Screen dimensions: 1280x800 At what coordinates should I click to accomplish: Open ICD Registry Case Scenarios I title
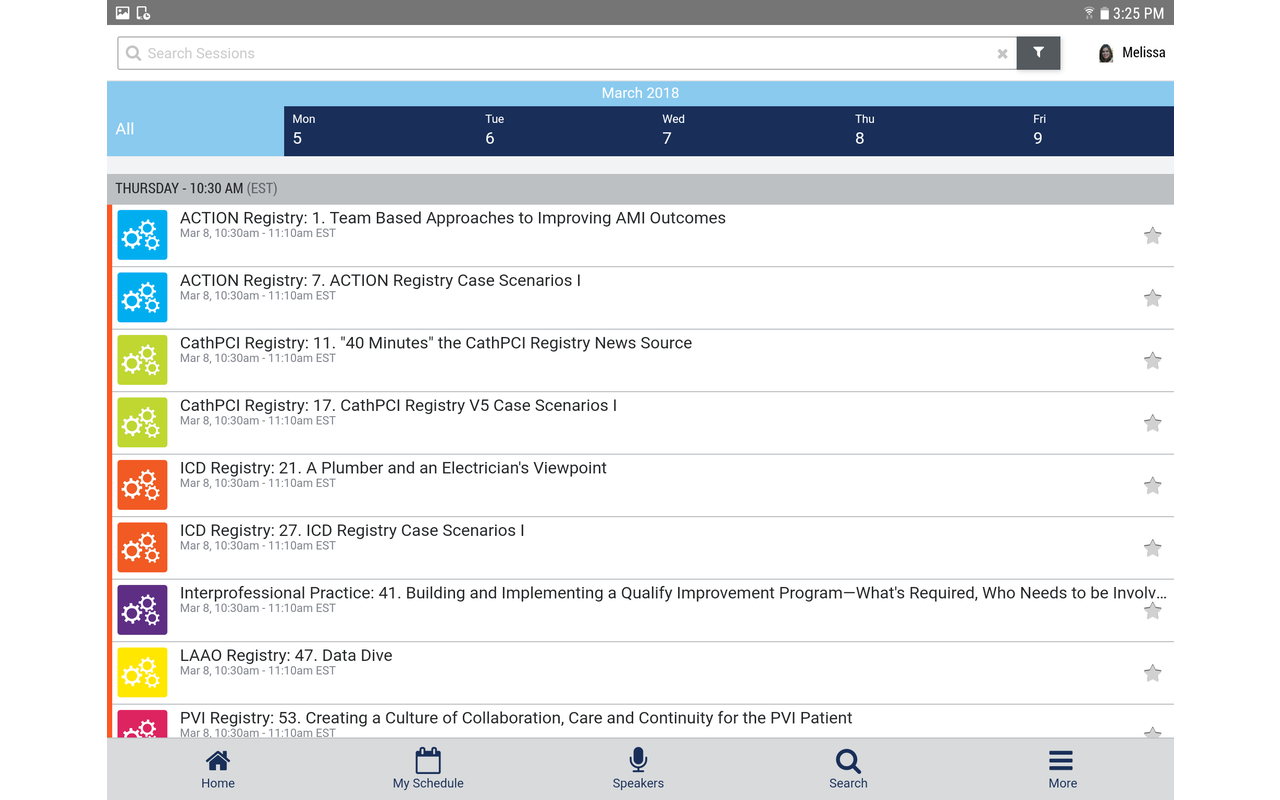(352, 531)
